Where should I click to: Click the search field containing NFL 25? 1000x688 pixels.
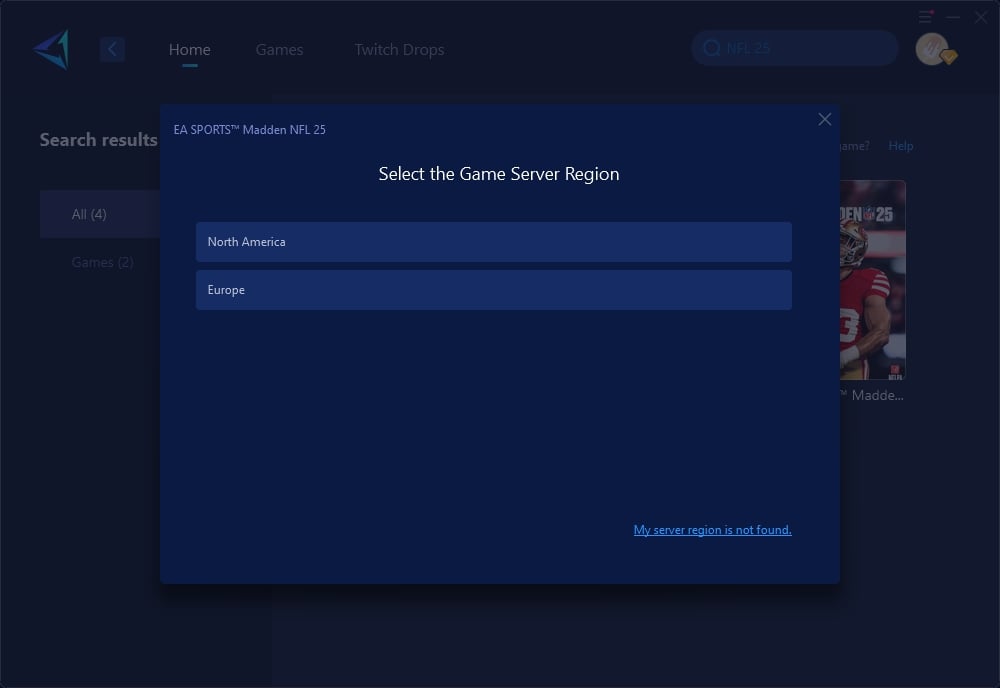point(795,48)
